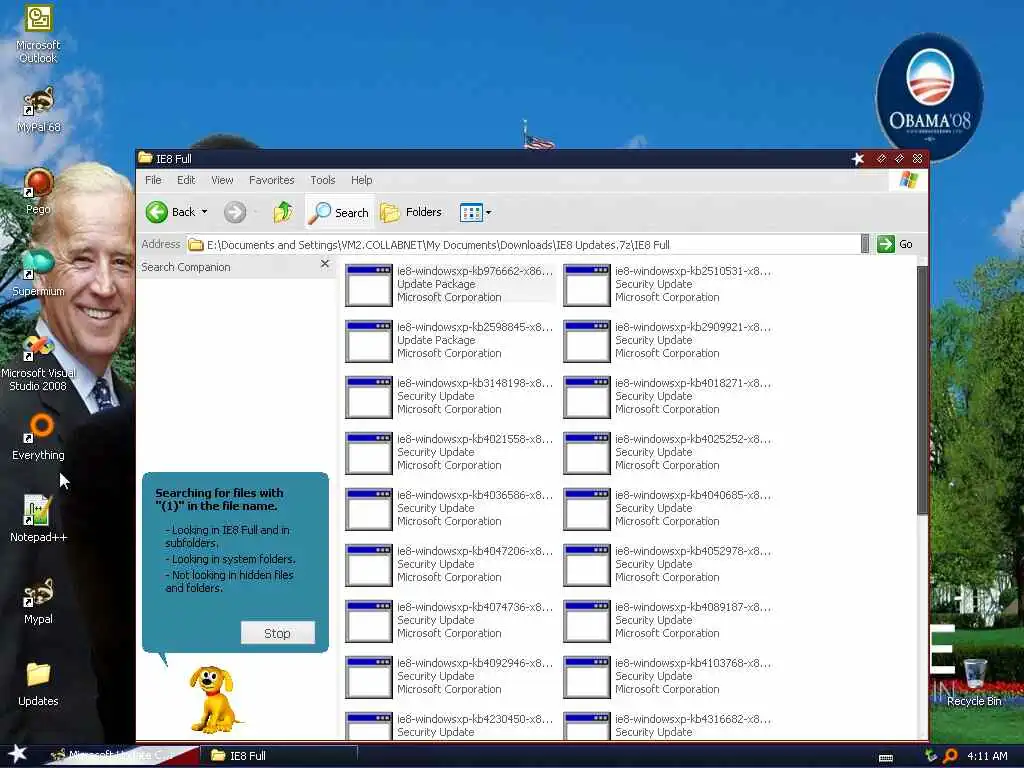The image size is (1024, 768).
Task: Click in the Address bar path field
Action: (x=522, y=245)
